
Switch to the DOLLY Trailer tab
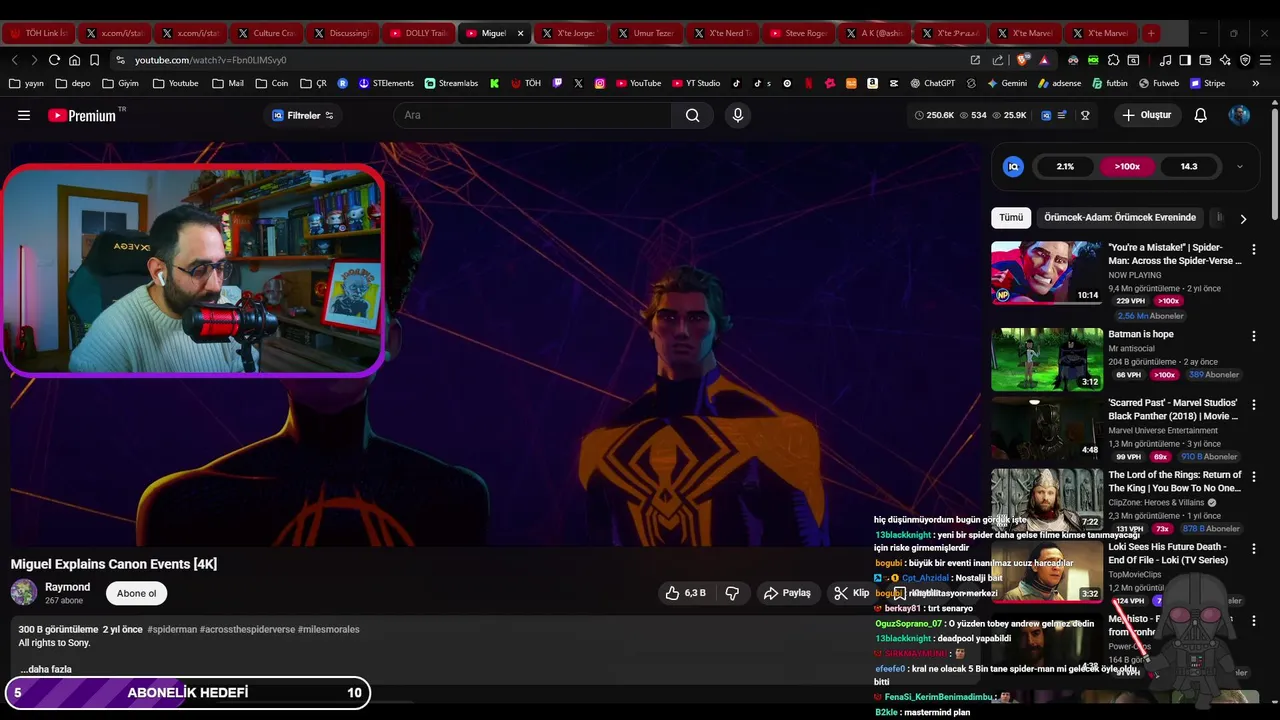pyautogui.click(x=419, y=33)
